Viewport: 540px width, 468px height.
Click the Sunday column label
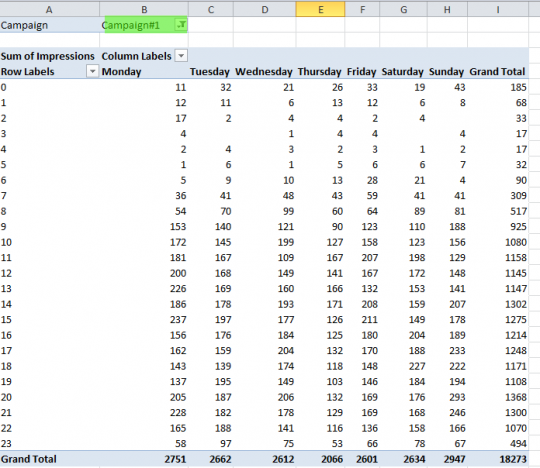click(x=446, y=71)
